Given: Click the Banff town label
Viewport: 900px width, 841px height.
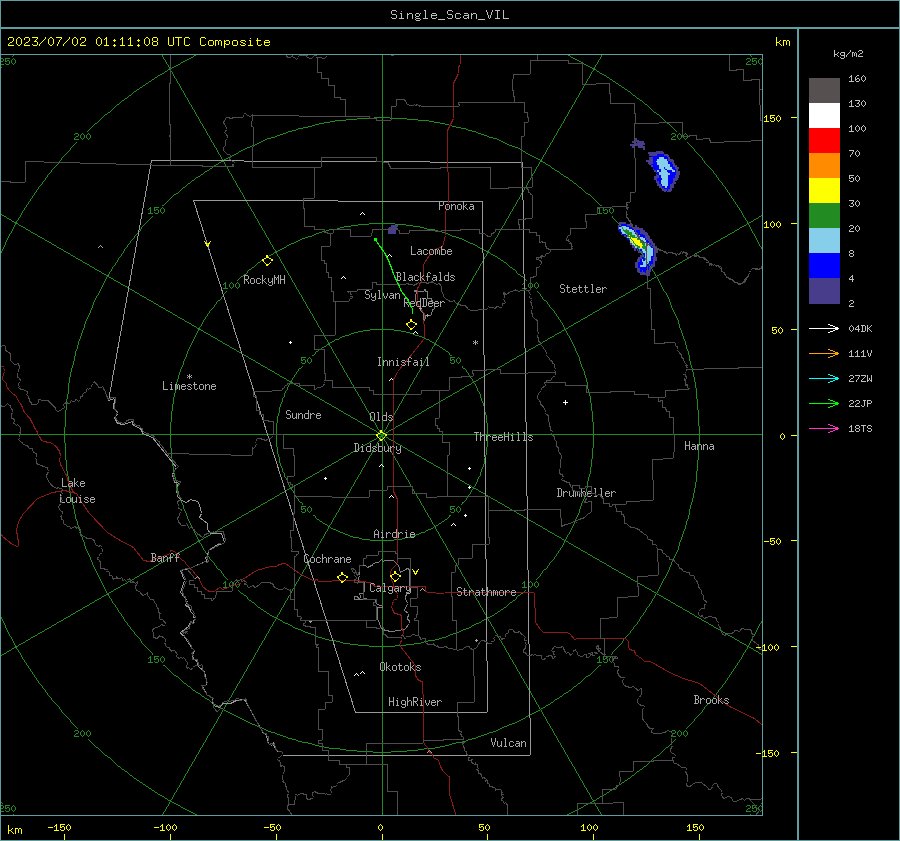Looking at the screenshot, I should click(165, 558).
